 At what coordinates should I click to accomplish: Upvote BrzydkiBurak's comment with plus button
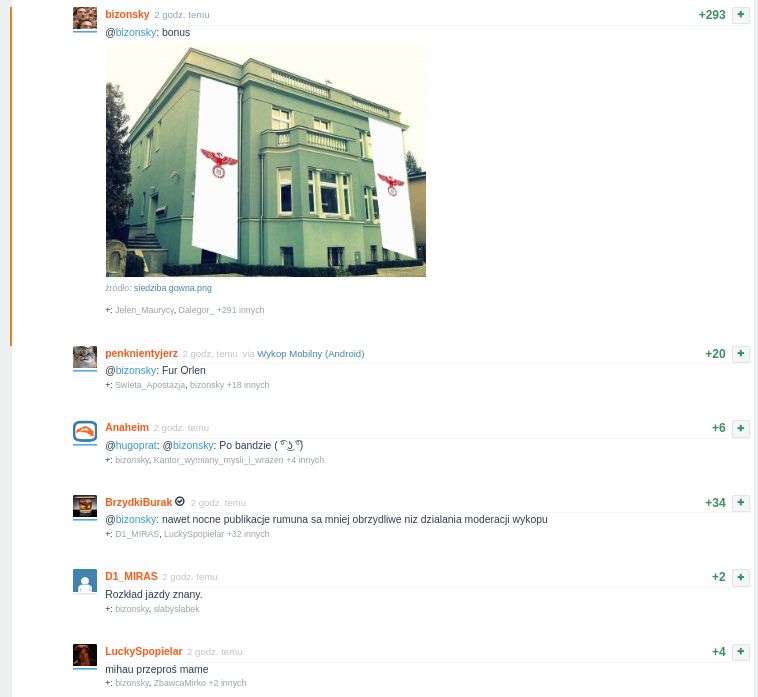(x=741, y=503)
